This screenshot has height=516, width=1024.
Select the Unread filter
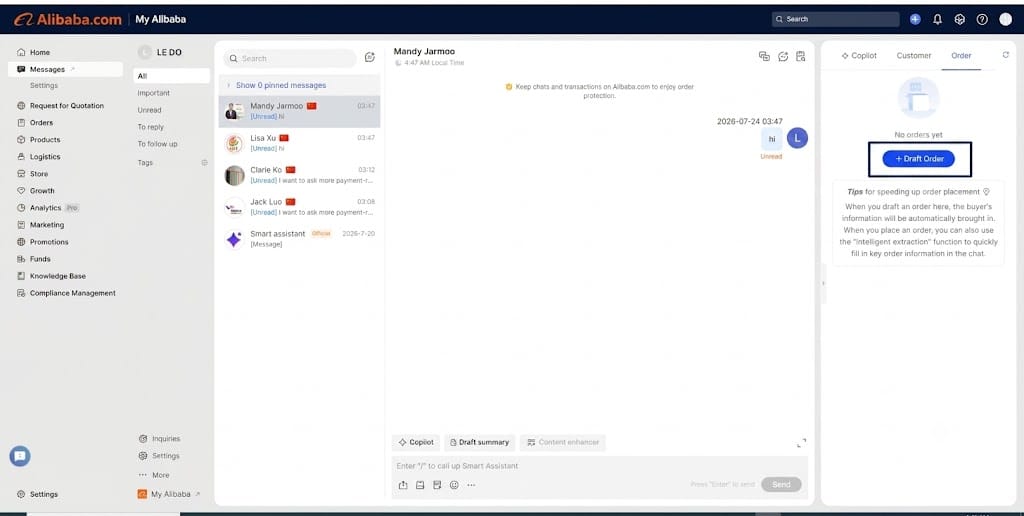point(150,110)
